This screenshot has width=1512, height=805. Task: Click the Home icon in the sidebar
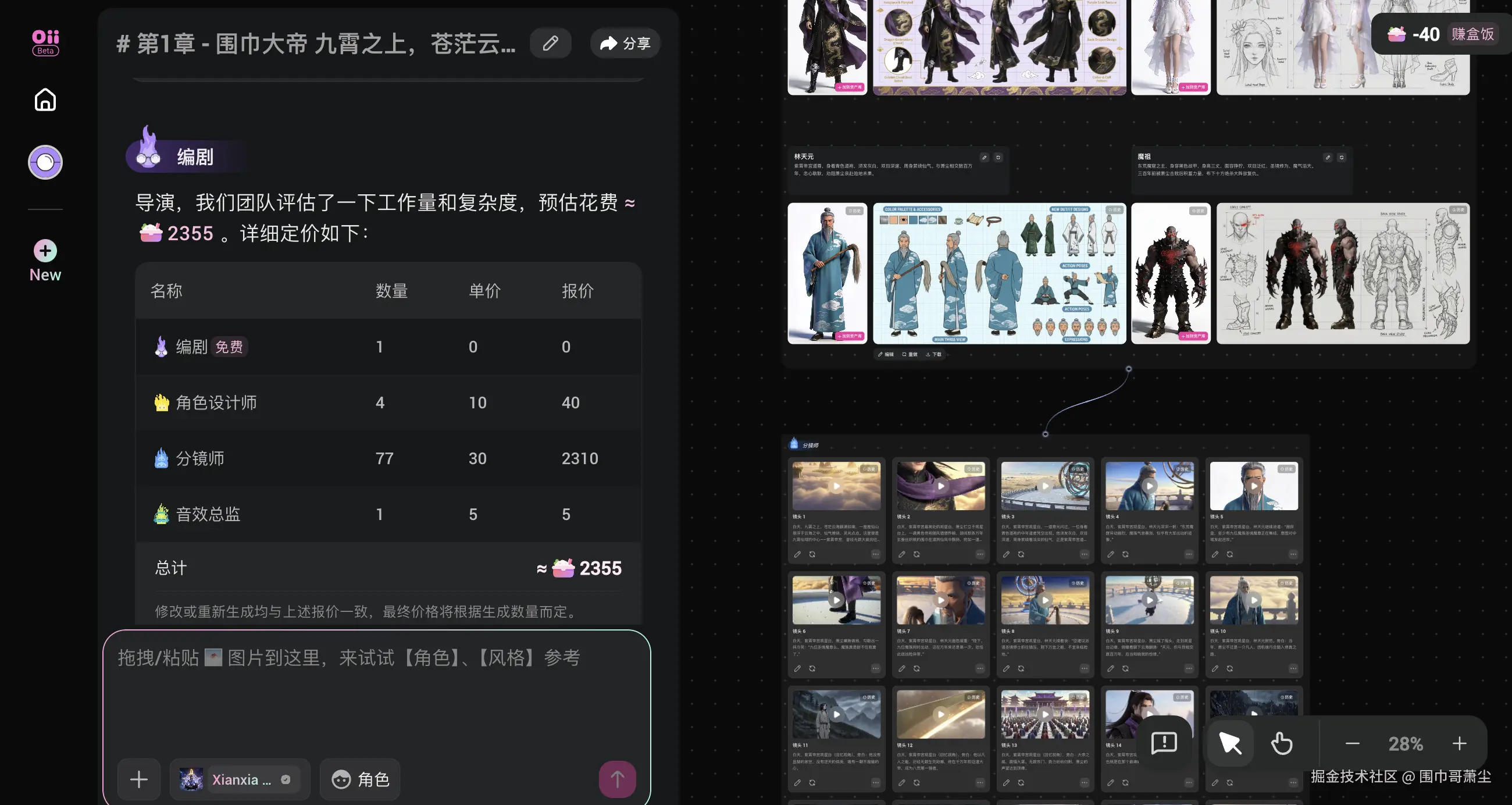pos(45,100)
